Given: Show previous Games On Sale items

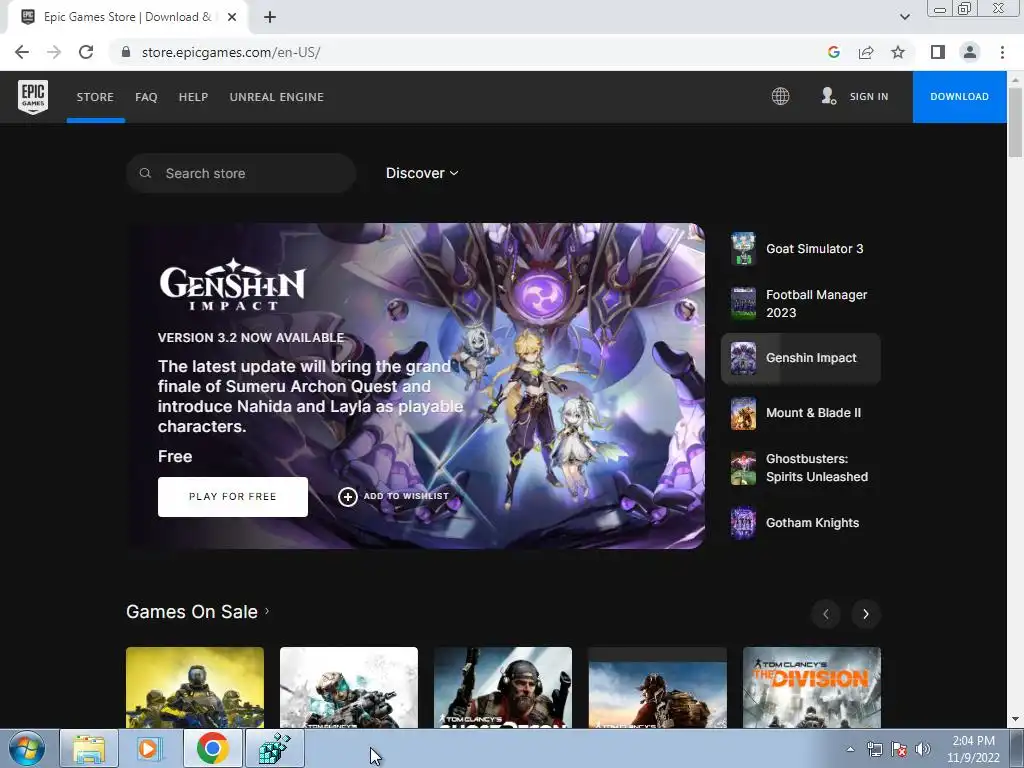Looking at the screenshot, I should (825, 614).
